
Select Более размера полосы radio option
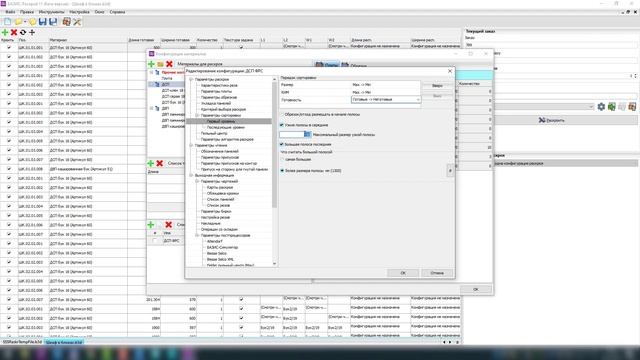282,171
